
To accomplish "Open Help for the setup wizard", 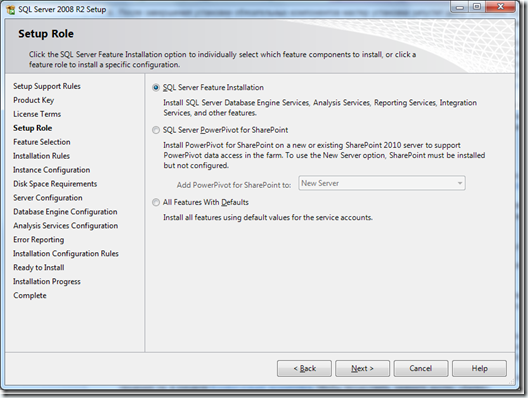I will (480, 368).
